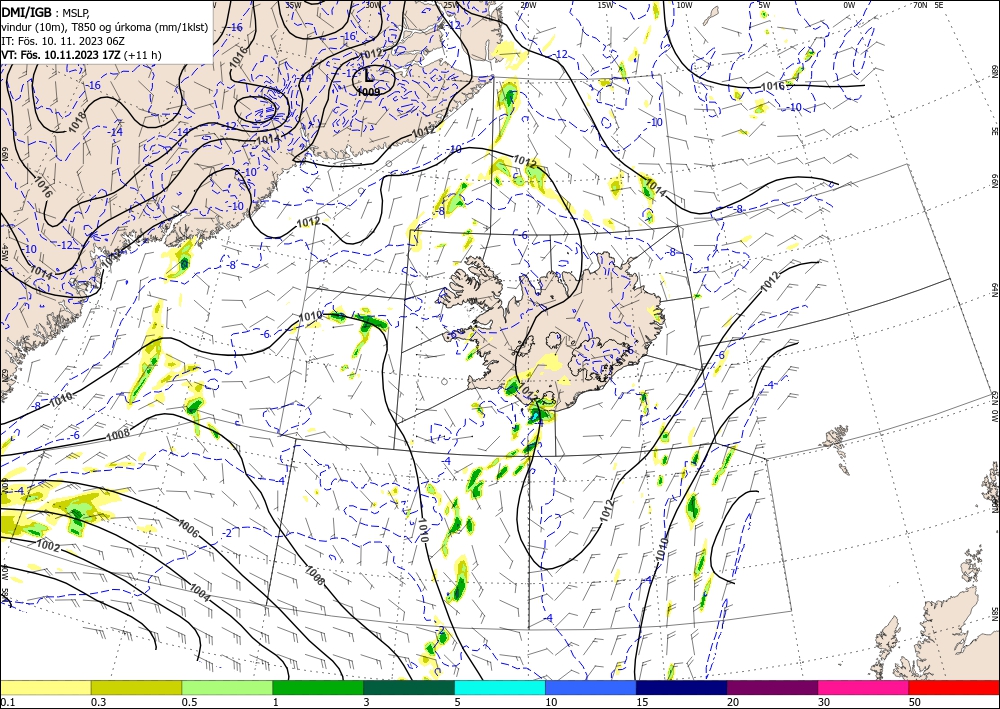
Task: Click the '50' legend scale value
Action: (914, 702)
